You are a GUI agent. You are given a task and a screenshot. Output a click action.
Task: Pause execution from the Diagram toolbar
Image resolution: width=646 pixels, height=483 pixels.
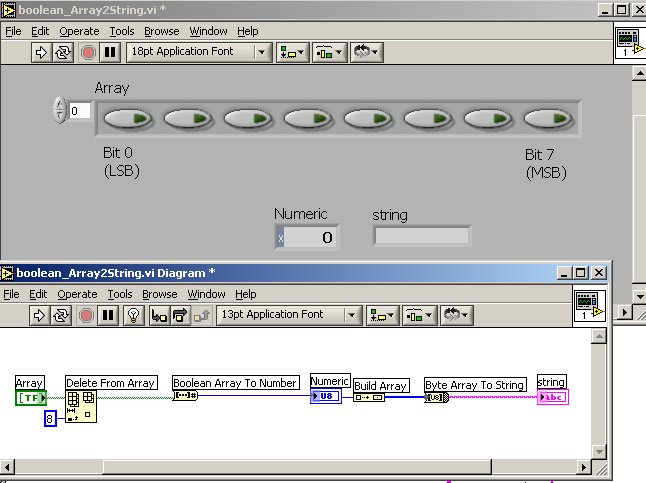tap(108, 316)
